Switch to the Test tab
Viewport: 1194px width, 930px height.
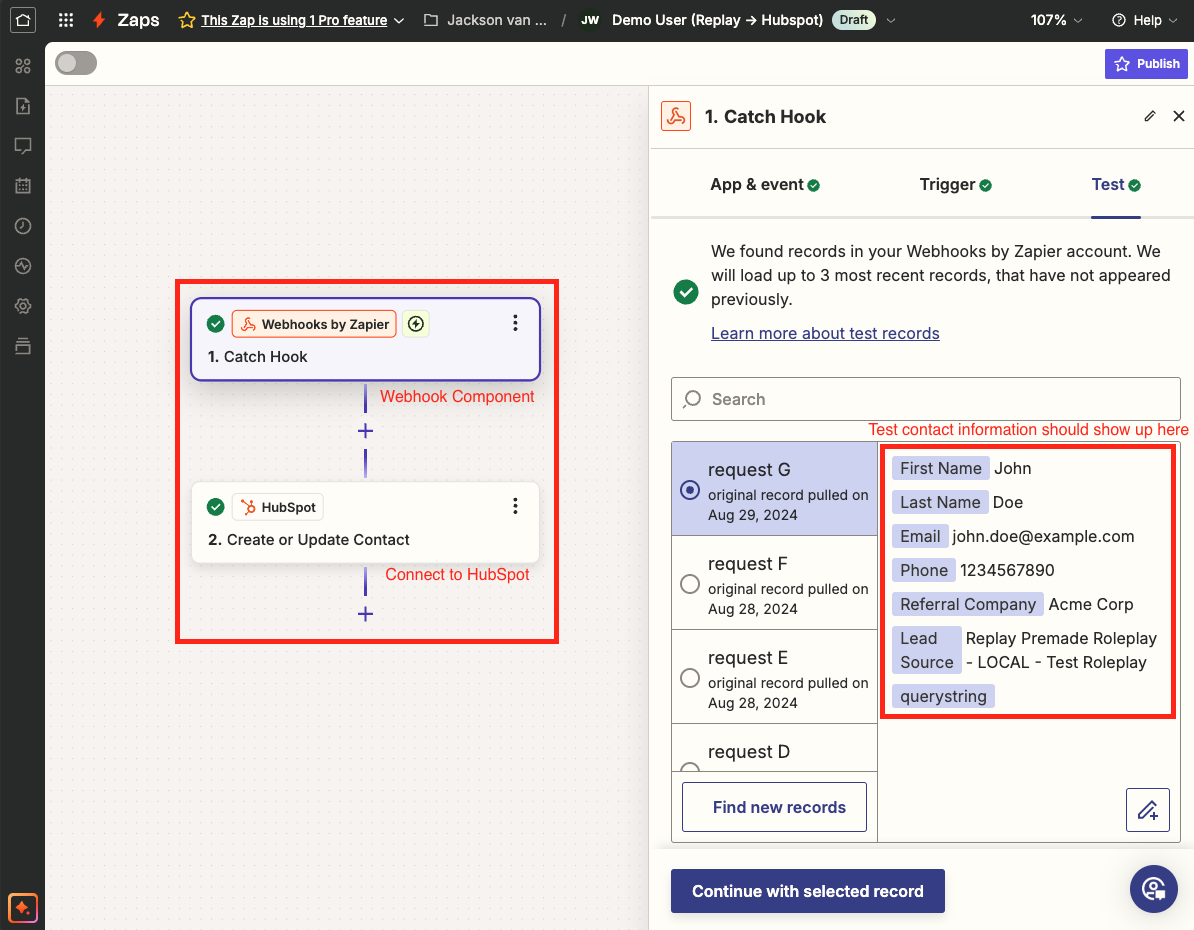click(x=1116, y=184)
